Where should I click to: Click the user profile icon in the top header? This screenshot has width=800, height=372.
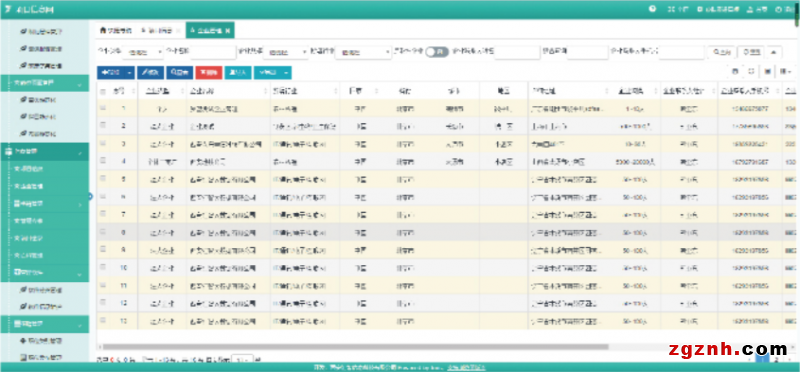[750, 9]
